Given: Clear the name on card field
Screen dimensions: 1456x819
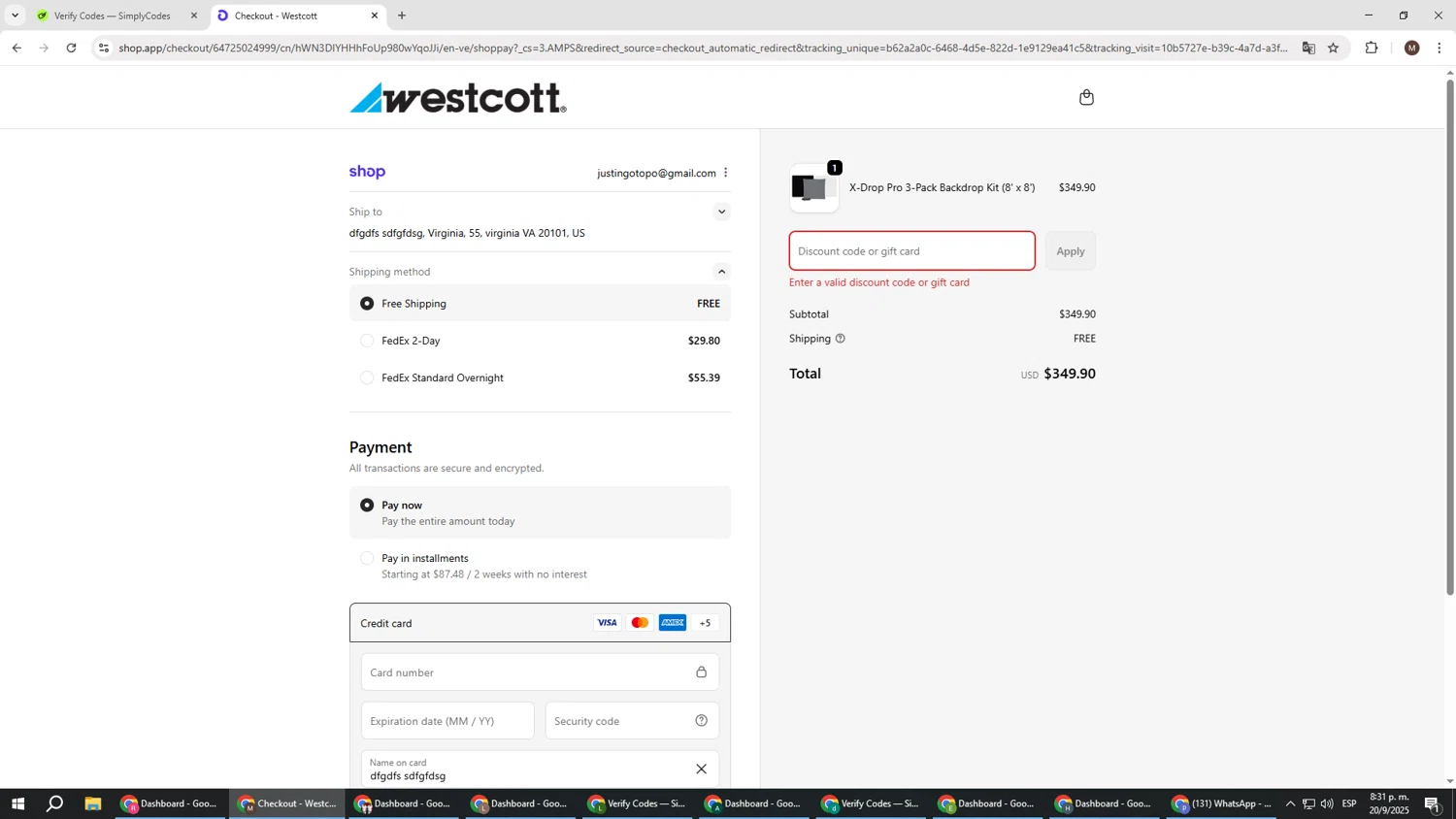Looking at the screenshot, I should click(701, 770).
